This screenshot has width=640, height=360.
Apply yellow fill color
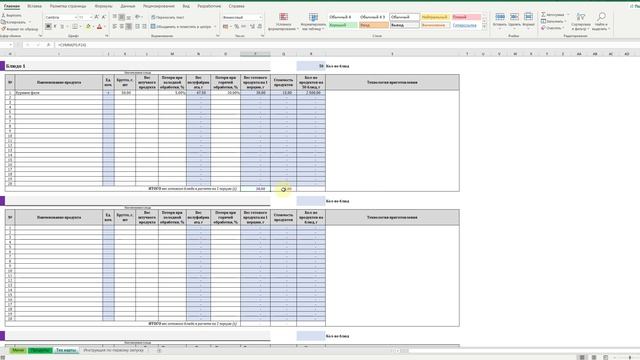(88, 27)
